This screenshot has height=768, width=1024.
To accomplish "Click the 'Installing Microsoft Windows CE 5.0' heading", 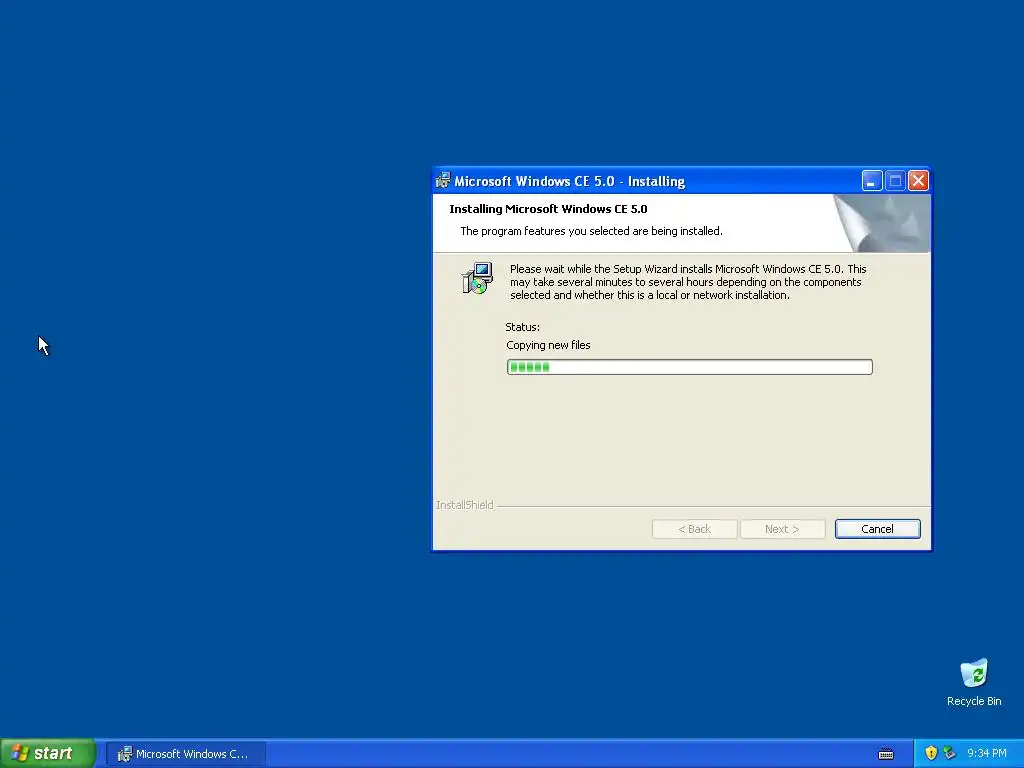I will (x=548, y=209).
